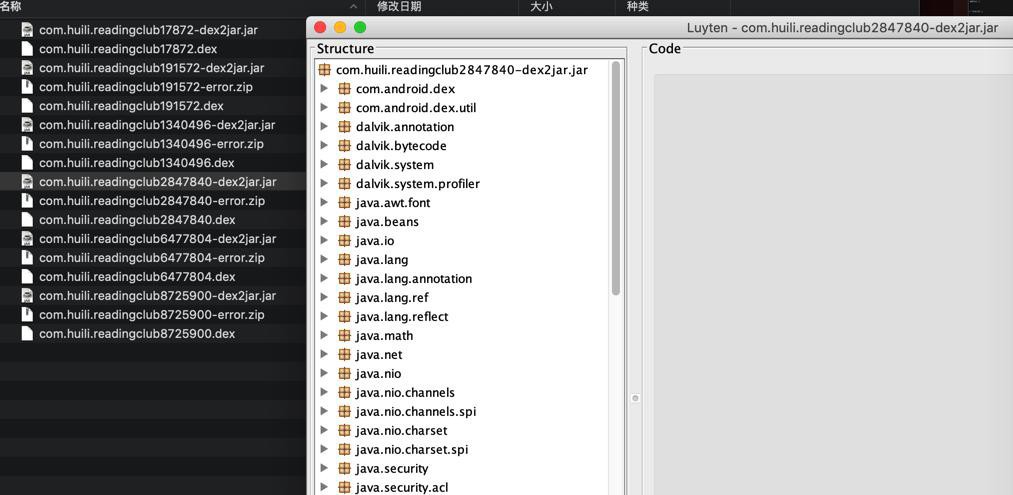Expand the java.nio package node
This screenshot has height=495, width=1013.
coord(324,374)
